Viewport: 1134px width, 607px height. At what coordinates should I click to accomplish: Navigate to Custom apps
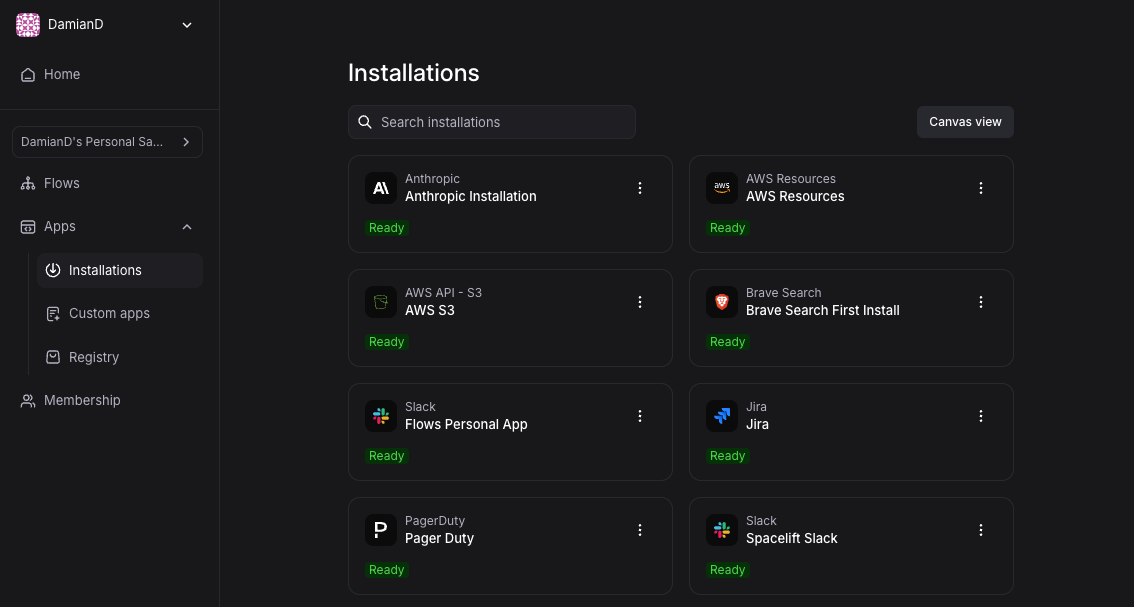coord(109,313)
